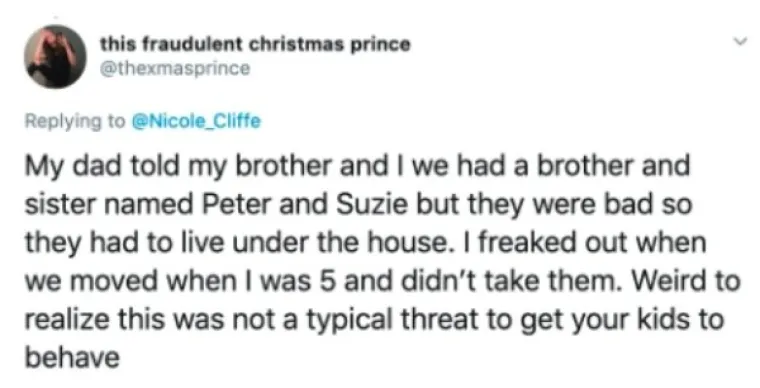Open 'this fraudulent christmas prince' profile name

pos(255,45)
